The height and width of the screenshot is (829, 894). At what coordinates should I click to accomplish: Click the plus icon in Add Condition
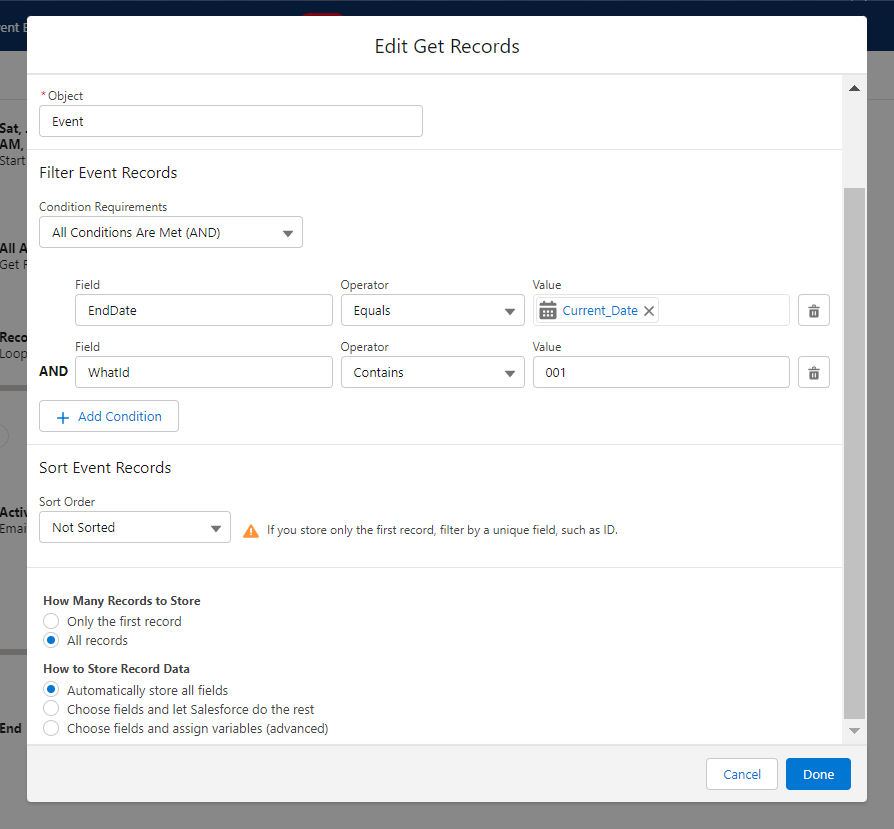[63, 417]
